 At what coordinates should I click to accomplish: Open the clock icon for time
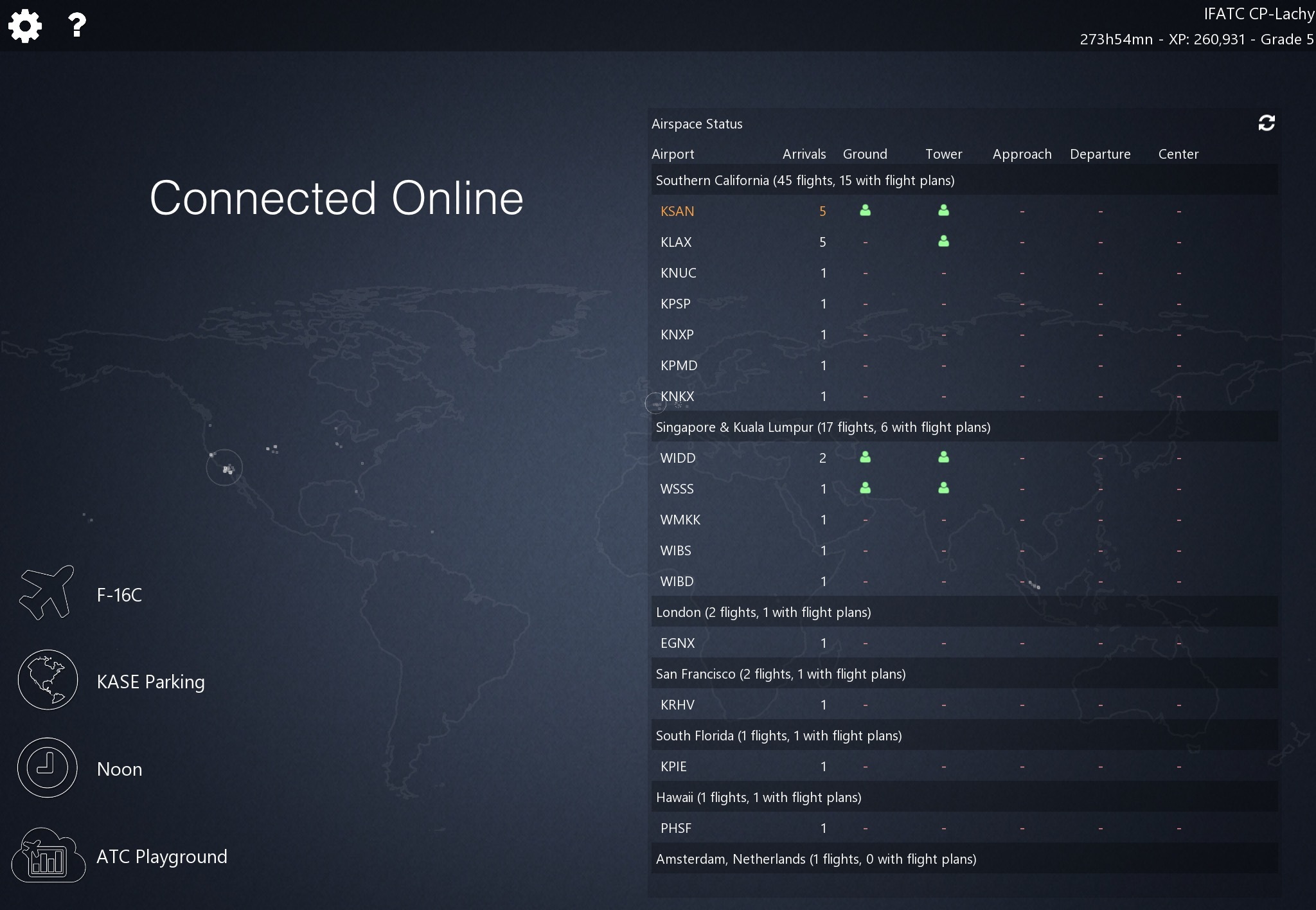click(x=48, y=767)
